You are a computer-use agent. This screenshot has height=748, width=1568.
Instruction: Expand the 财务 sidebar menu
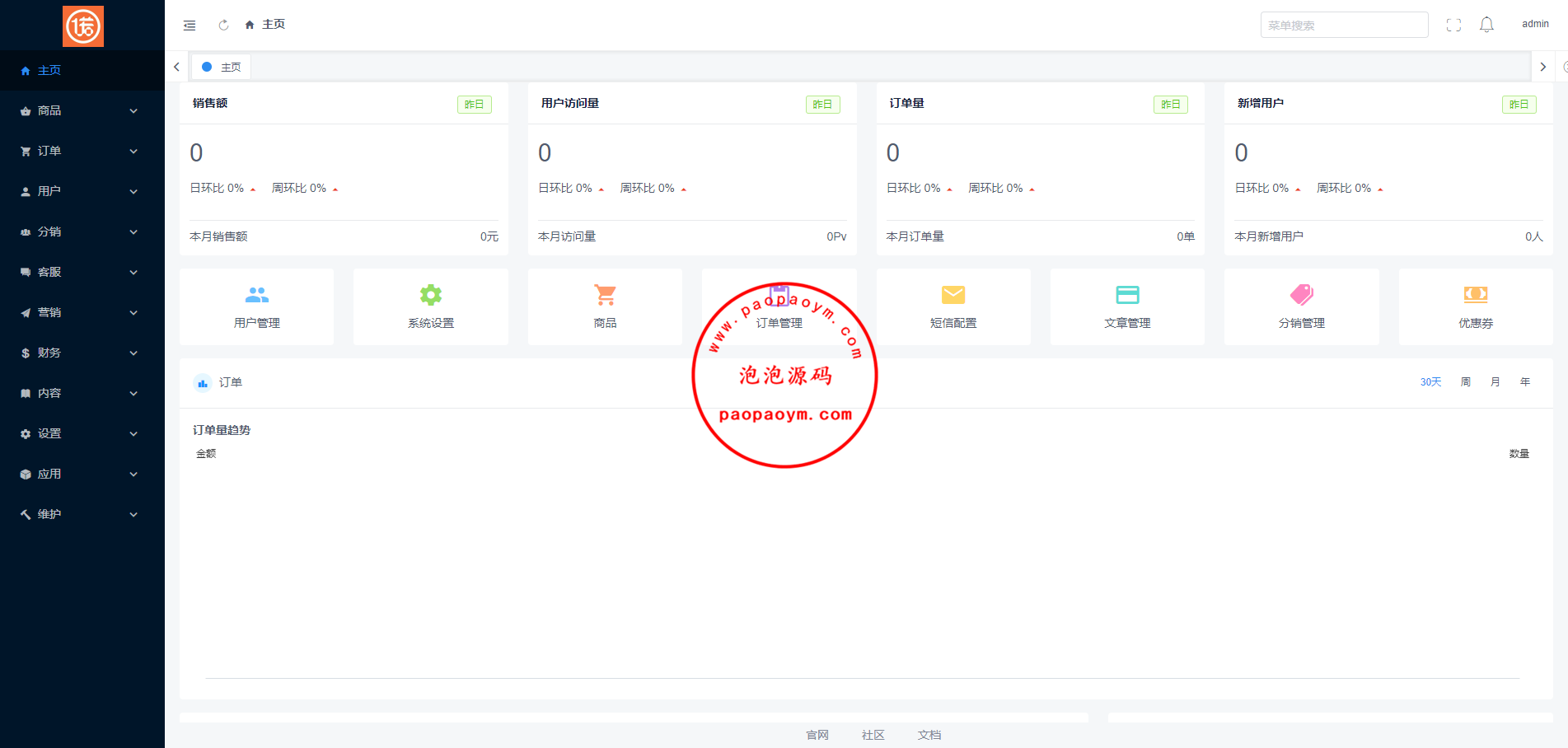coord(80,353)
